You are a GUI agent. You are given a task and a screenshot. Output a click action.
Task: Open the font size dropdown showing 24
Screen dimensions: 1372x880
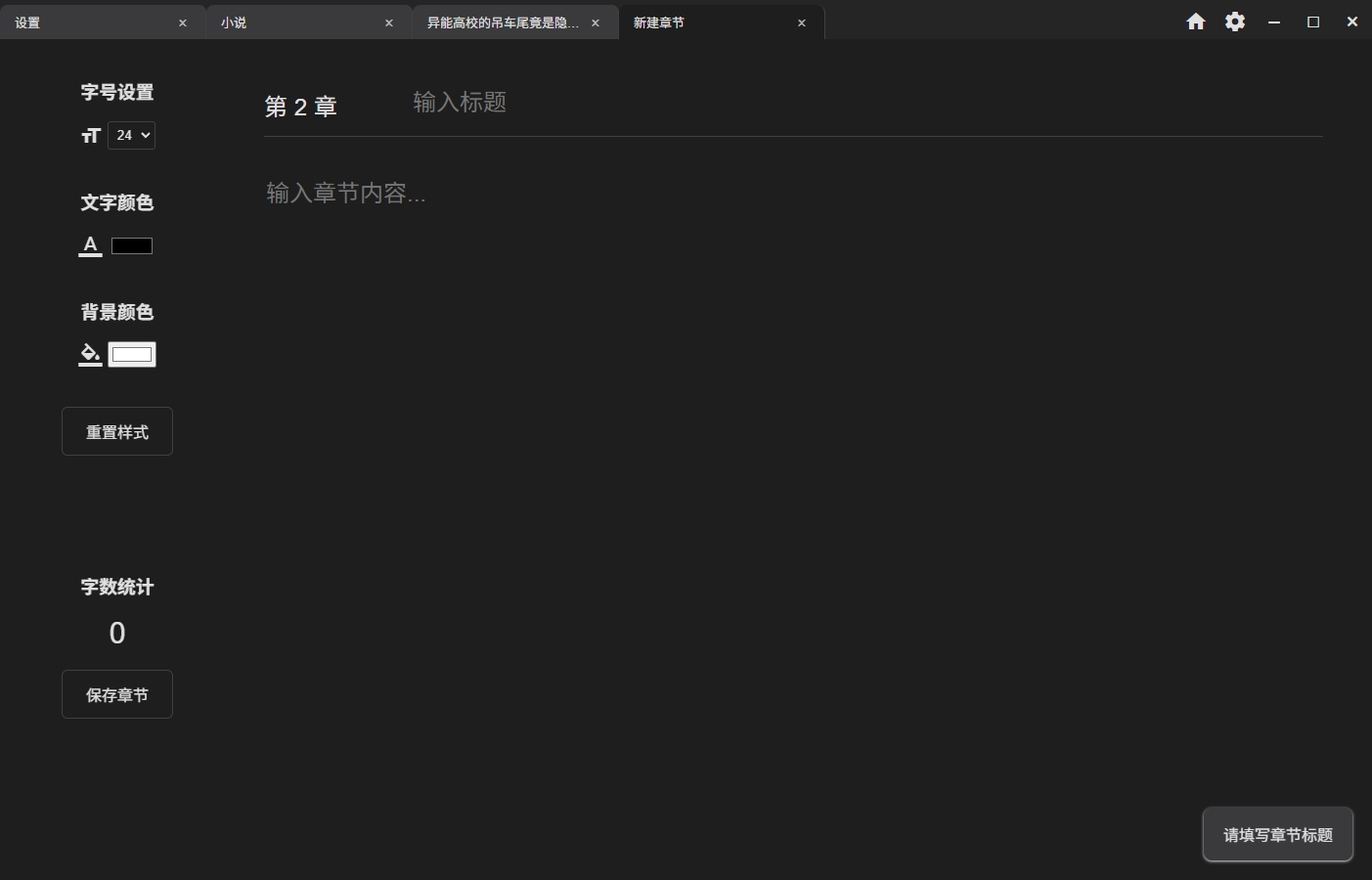[131, 135]
